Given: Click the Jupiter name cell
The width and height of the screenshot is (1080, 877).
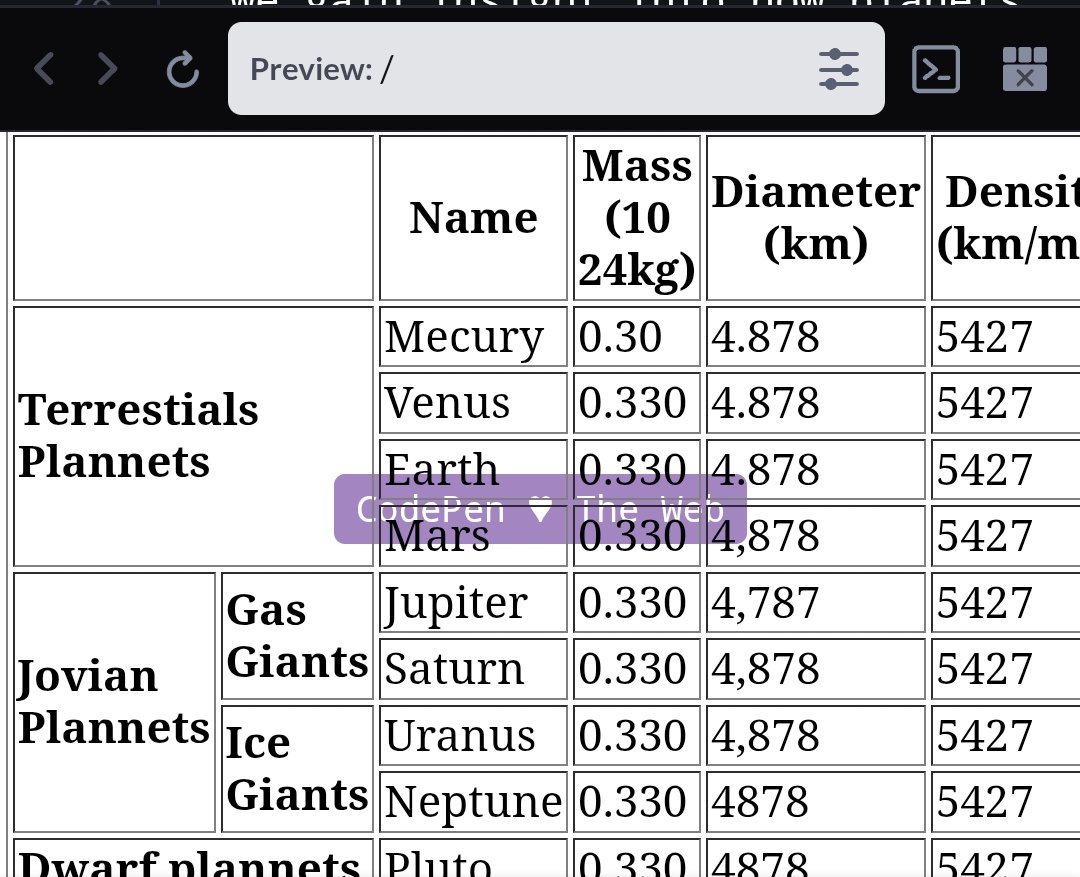Looking at the screenshot, I should tap(473, 603).
